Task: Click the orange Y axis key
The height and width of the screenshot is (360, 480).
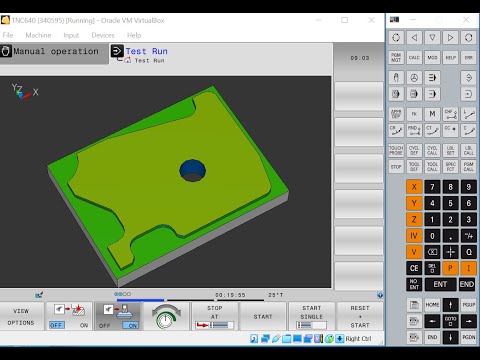Action: click(x=414, y=203)
